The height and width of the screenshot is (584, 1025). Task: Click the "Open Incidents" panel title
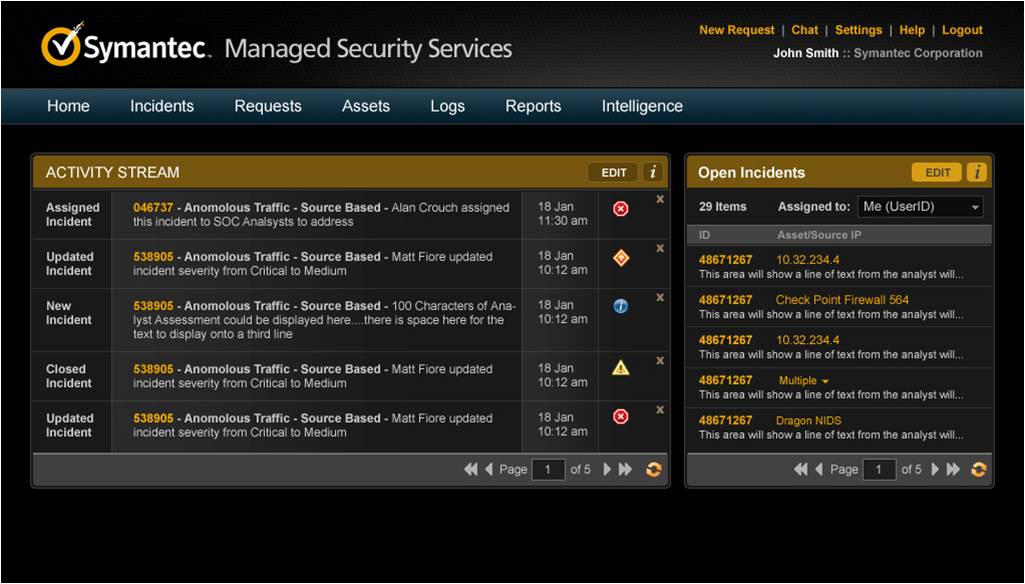coord(752,173)
